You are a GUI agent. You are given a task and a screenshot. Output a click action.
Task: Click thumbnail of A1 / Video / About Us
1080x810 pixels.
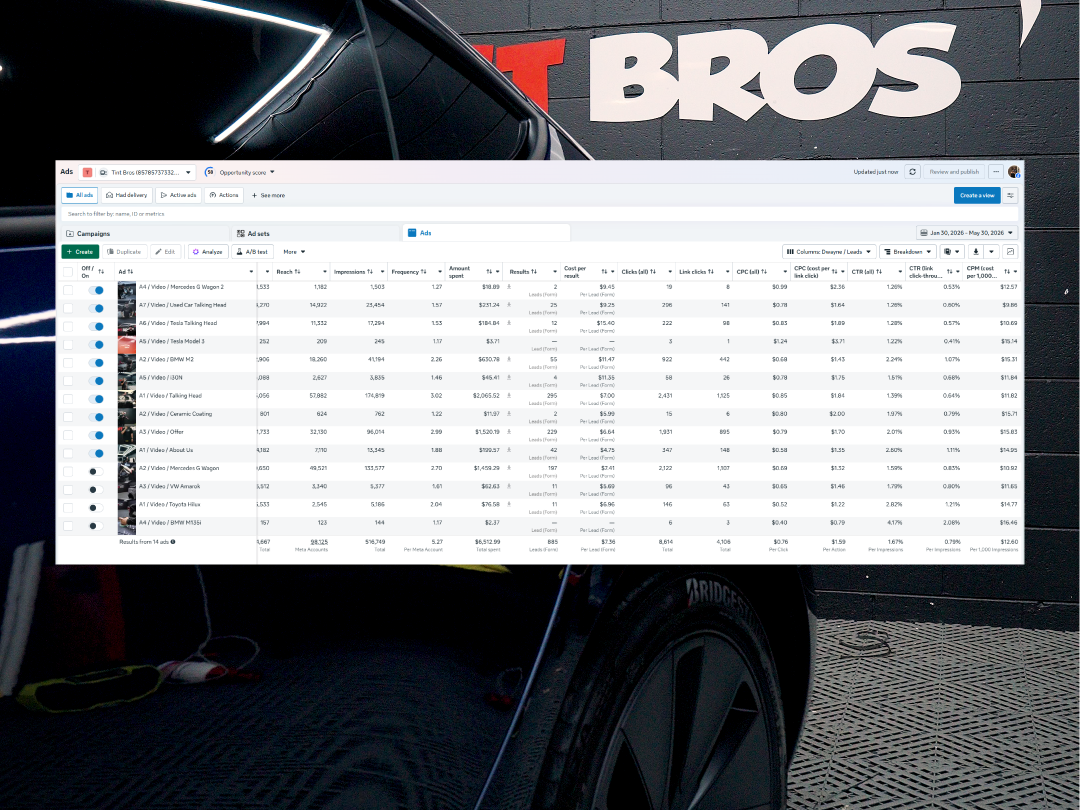coord(127,453)
